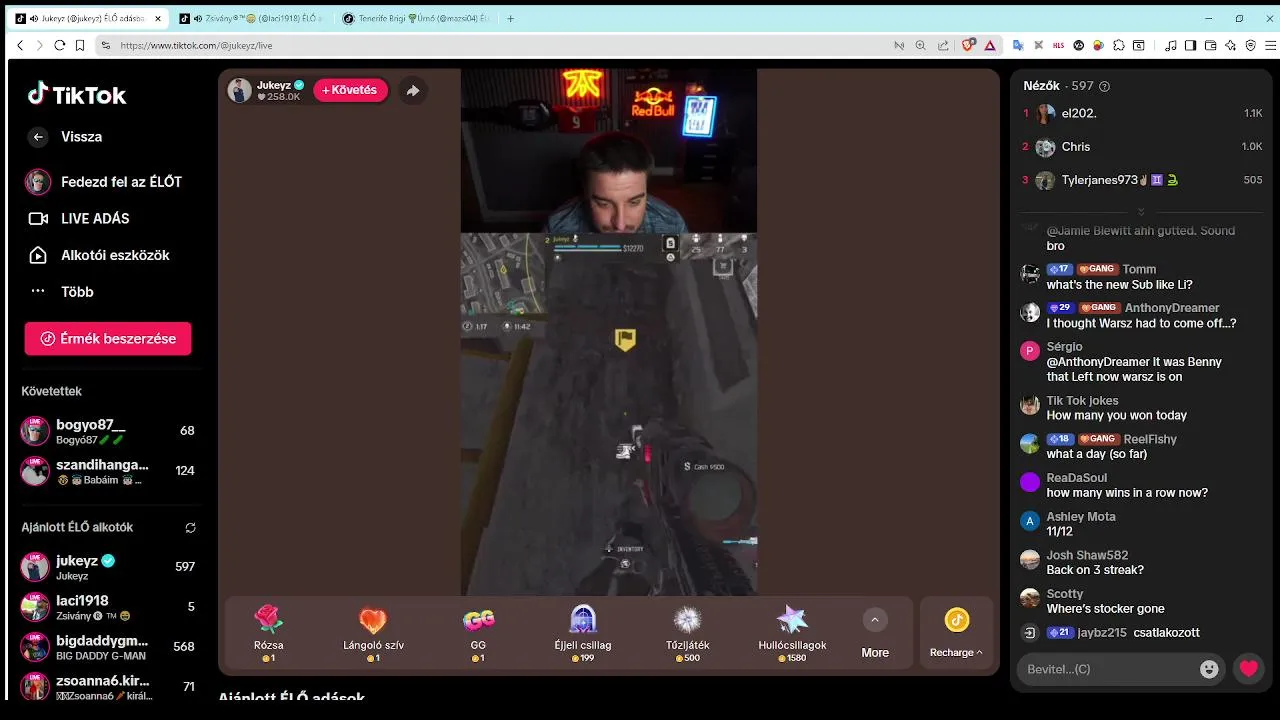The height and width of the screenshot is (720, 1280).
Task: Open the followed live bogyo87__
Action: pyautogui.click(x=108, y=431)
